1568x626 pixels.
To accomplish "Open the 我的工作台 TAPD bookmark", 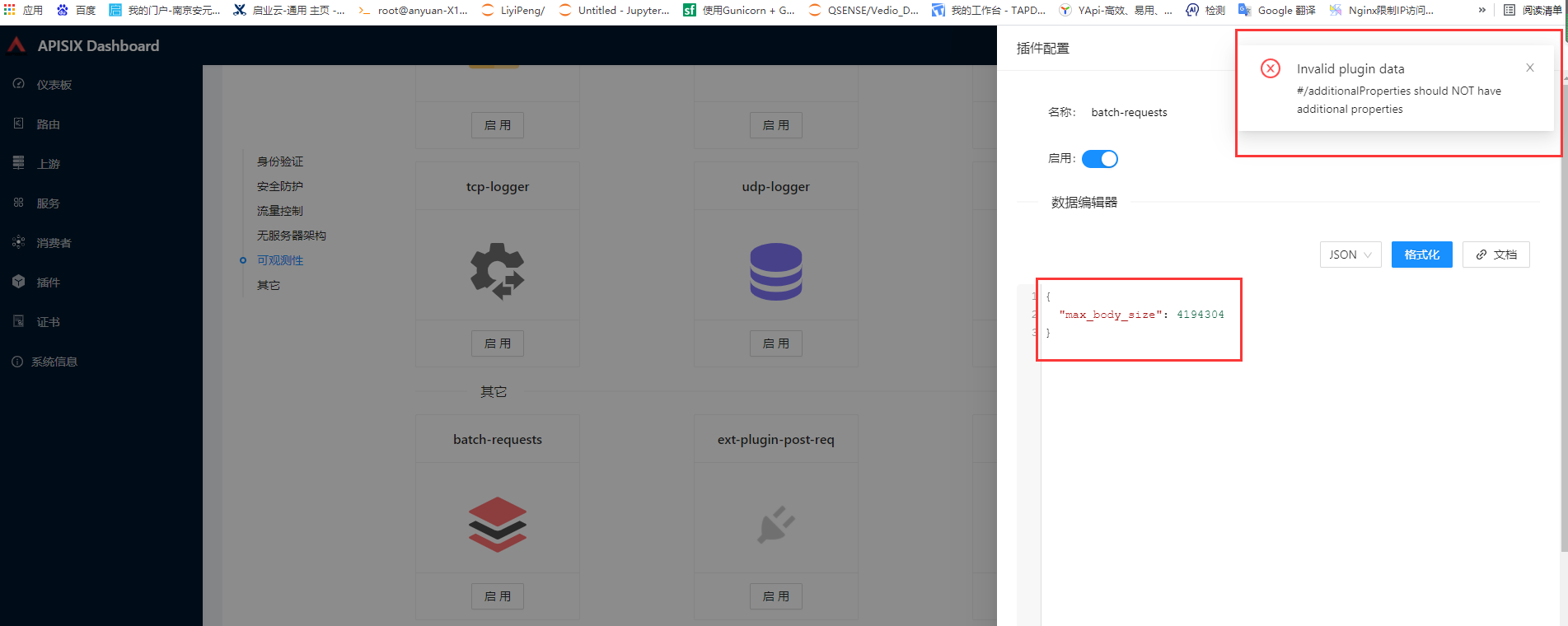I will tap(989, 10).
